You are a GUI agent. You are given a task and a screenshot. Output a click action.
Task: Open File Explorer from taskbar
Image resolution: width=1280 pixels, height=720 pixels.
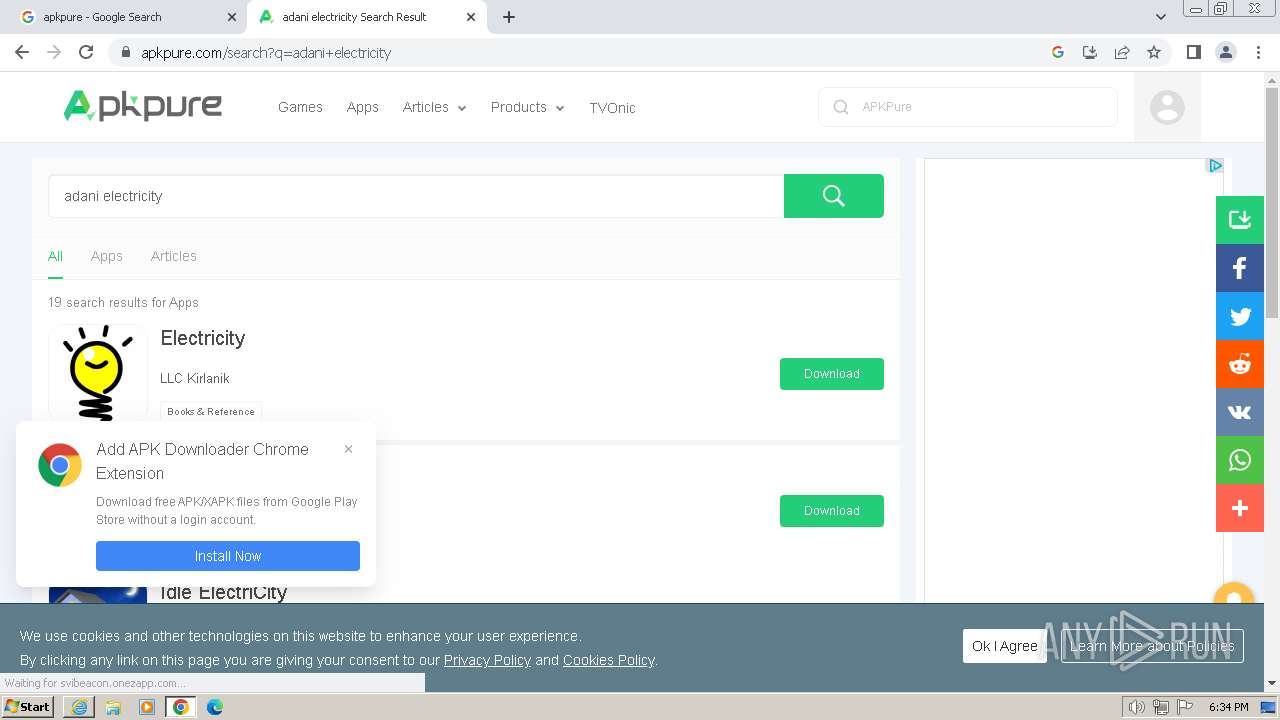pos(113,707)
